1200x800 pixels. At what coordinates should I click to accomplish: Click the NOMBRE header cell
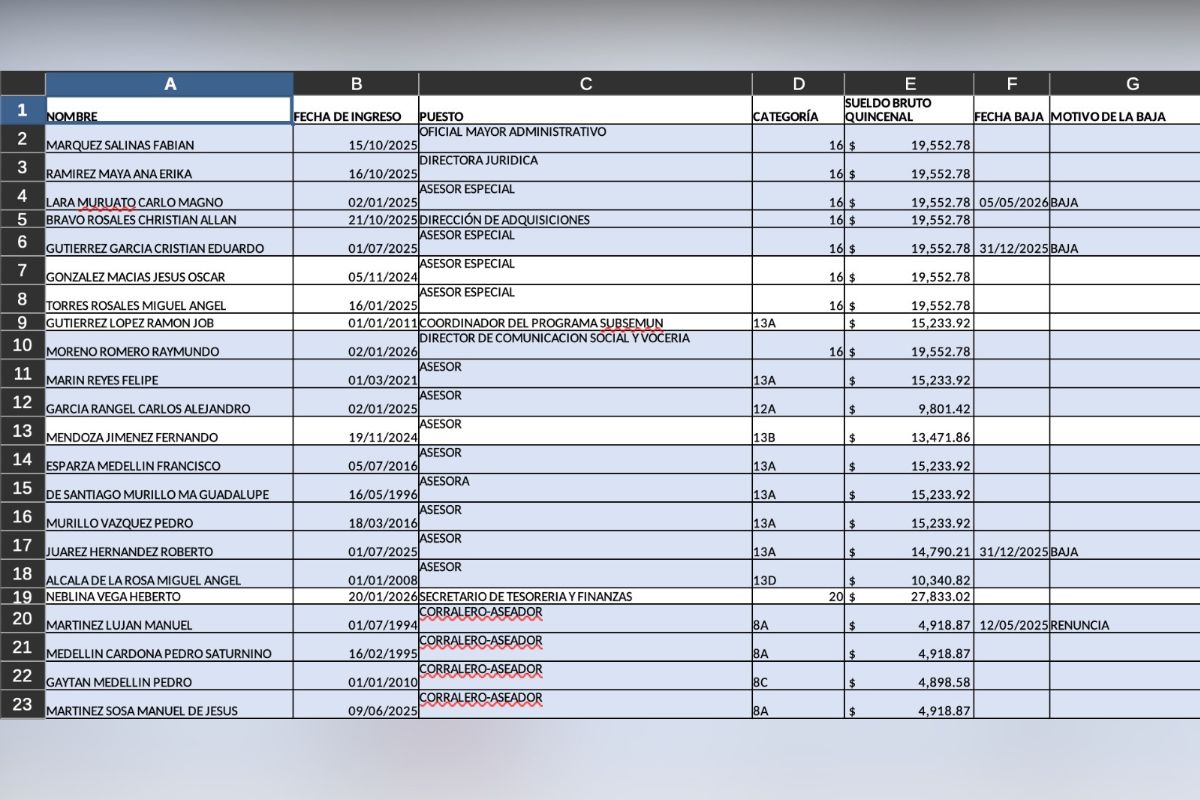tap(170, 110)
